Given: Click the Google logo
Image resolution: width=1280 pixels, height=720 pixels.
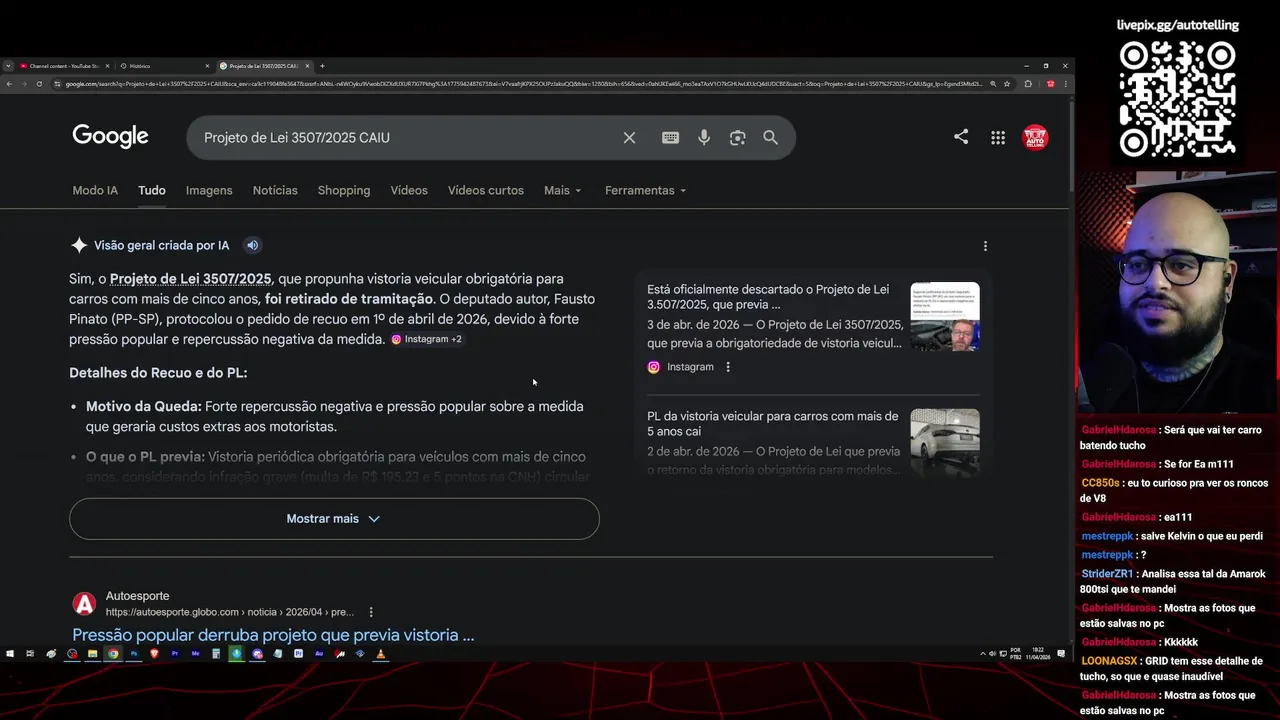Looking at the screenshot, I should [110, 137].
